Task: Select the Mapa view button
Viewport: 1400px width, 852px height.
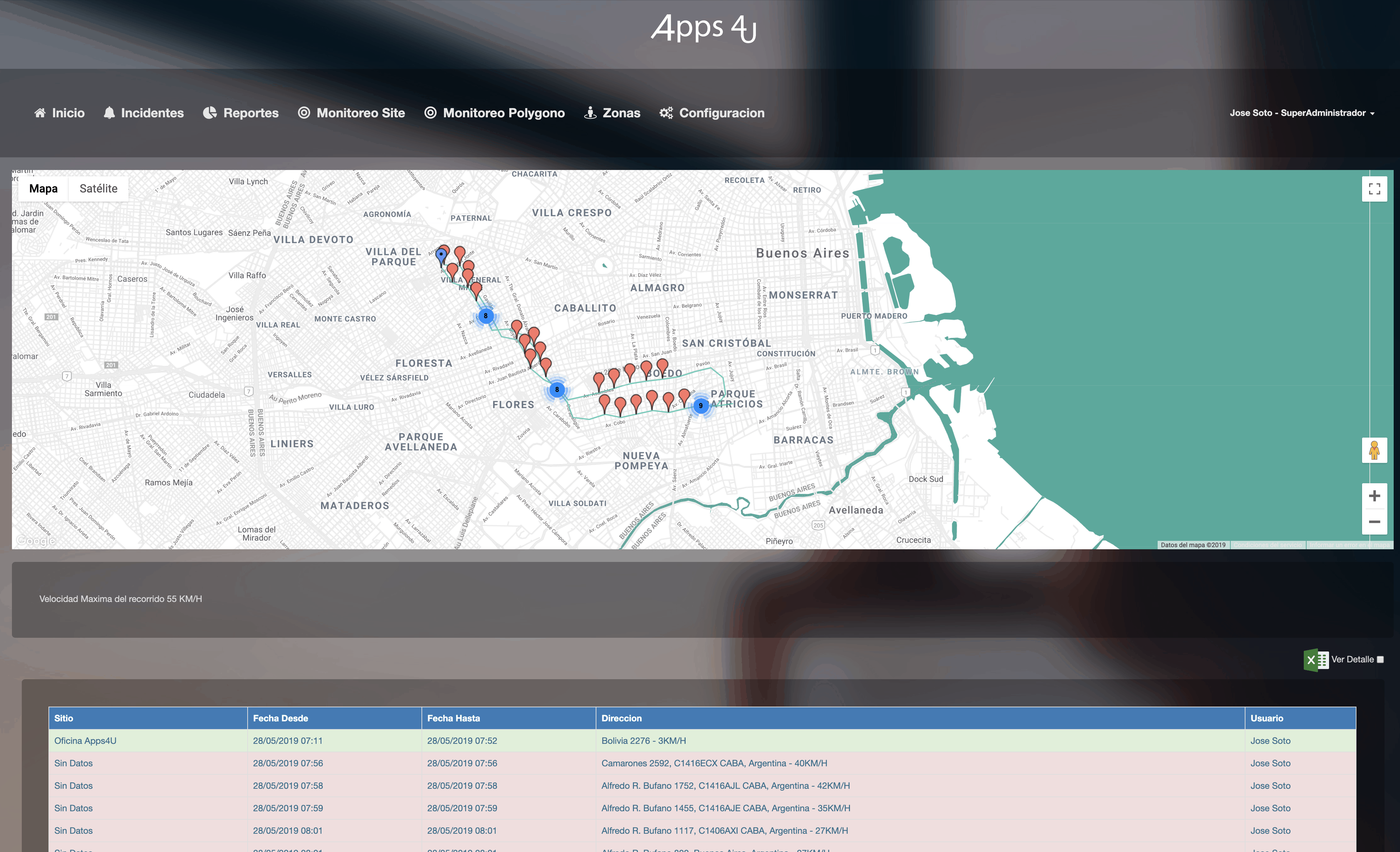Action: point(43,189)
